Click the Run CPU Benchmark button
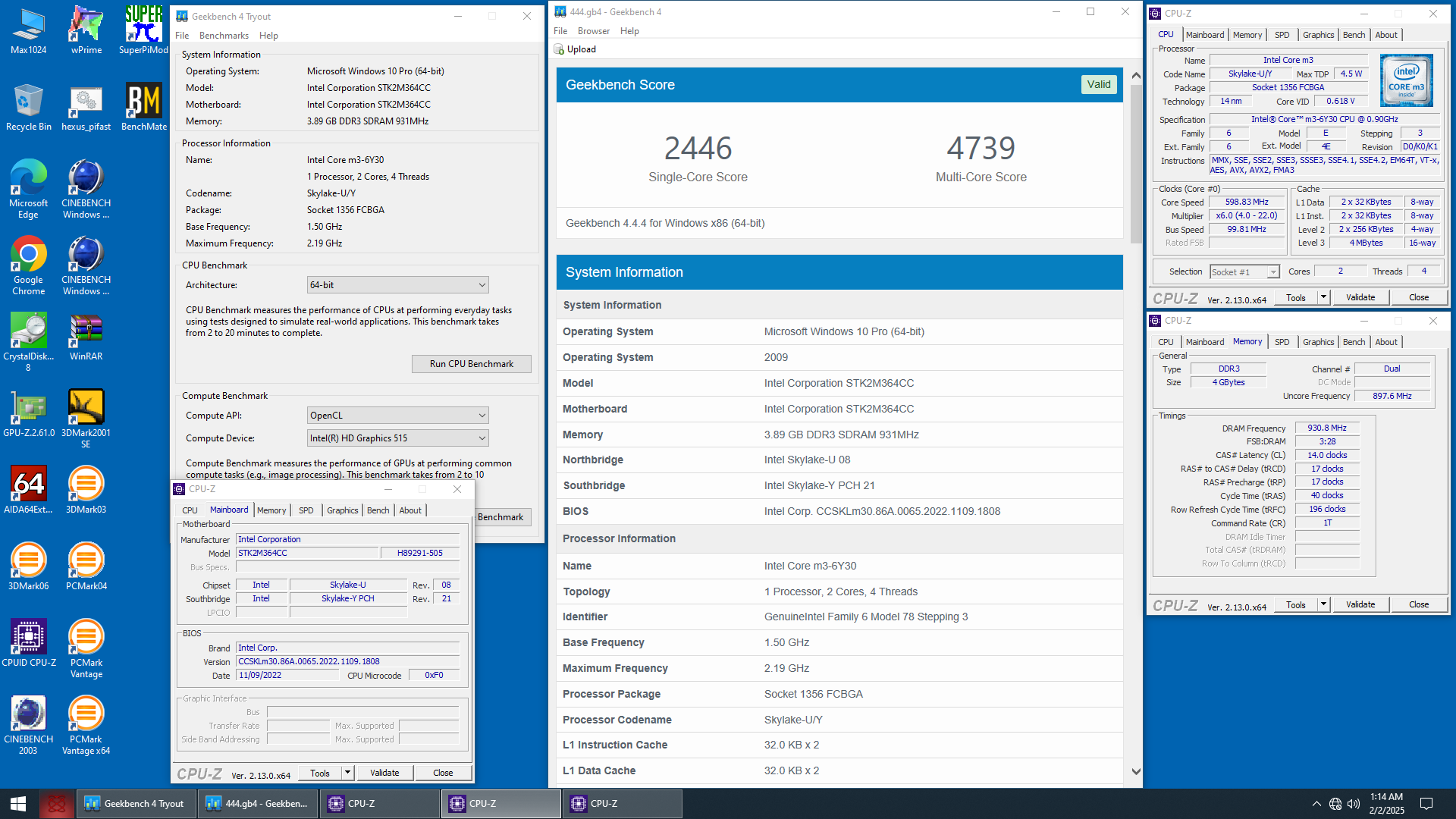The image size is (1456, 819). pos(471,364)
